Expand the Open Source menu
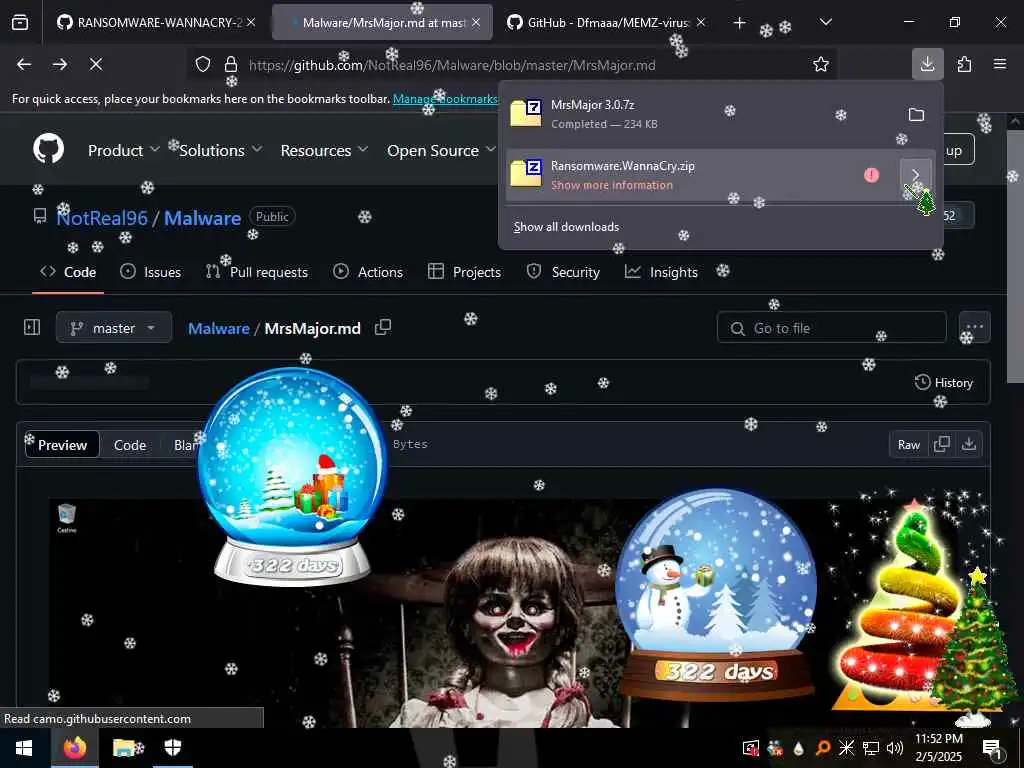Image resolution: width=1024 pixels, height=768 pixels. [x=441, y=150]
